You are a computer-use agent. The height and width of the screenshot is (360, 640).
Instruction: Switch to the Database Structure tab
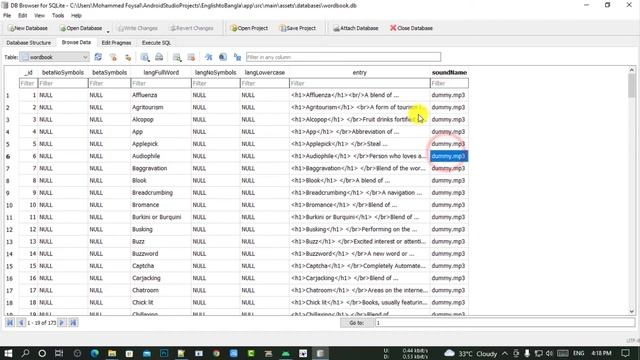[29, 42]
